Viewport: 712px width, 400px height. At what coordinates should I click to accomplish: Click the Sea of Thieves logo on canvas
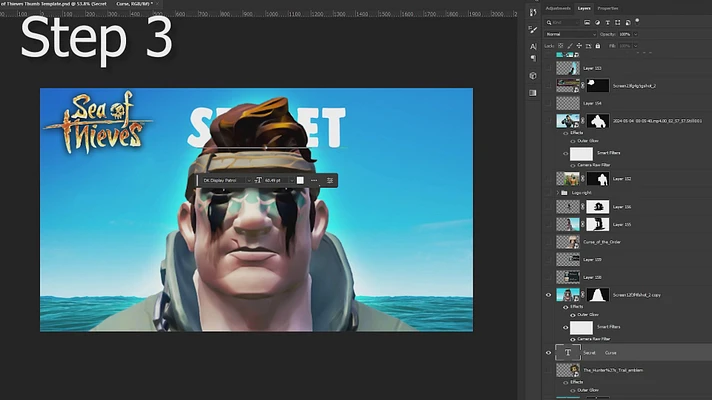pos(98,122)
